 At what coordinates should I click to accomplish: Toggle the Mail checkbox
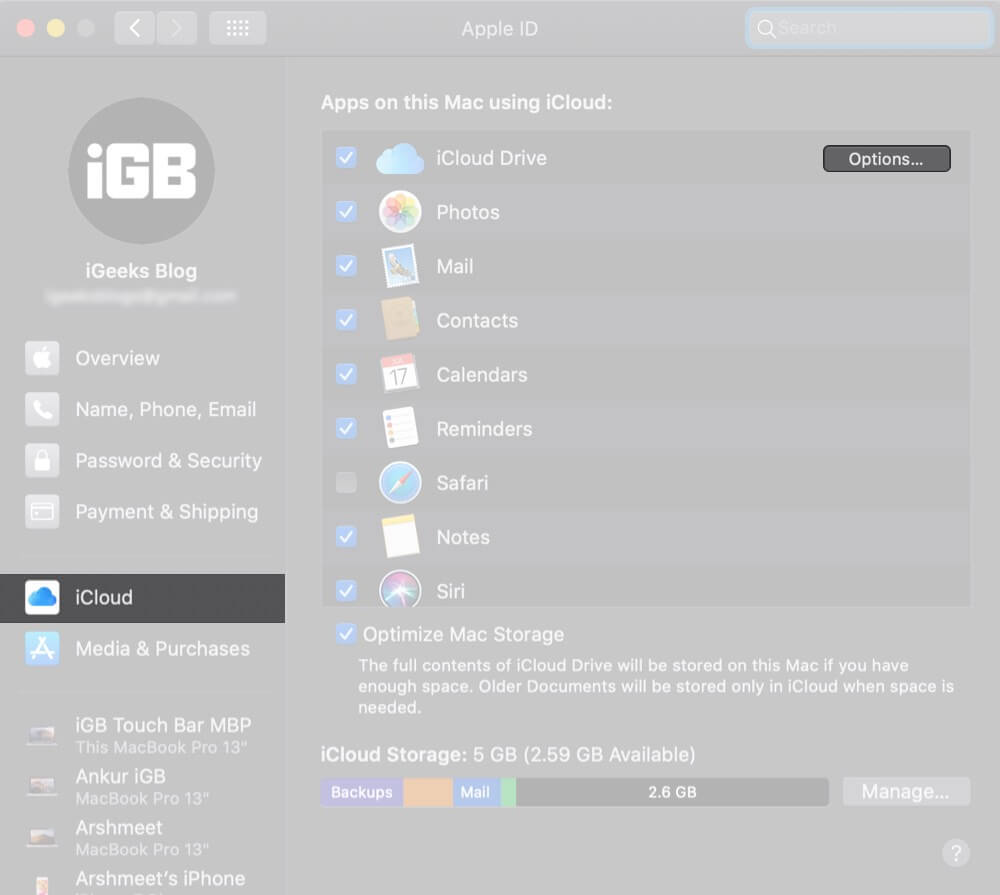pyautogui.click(x=346, y=266)
